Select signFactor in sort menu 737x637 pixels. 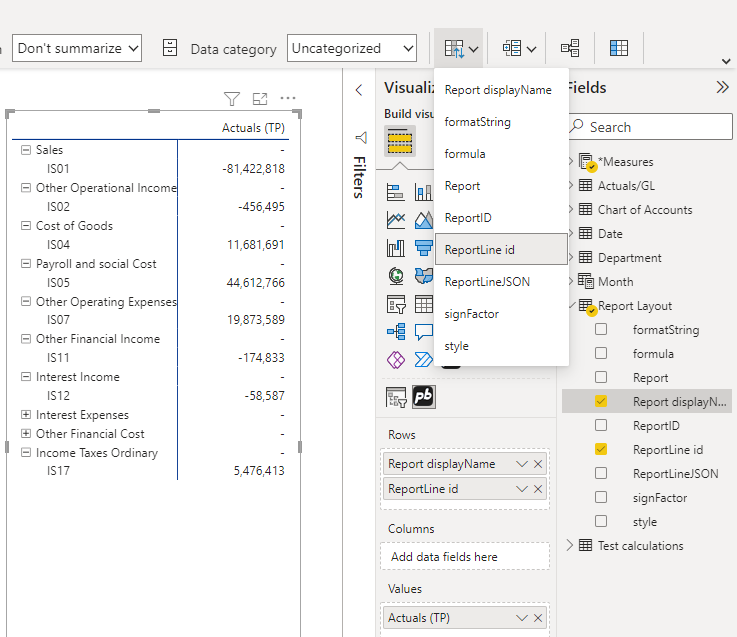click(502, 314)
